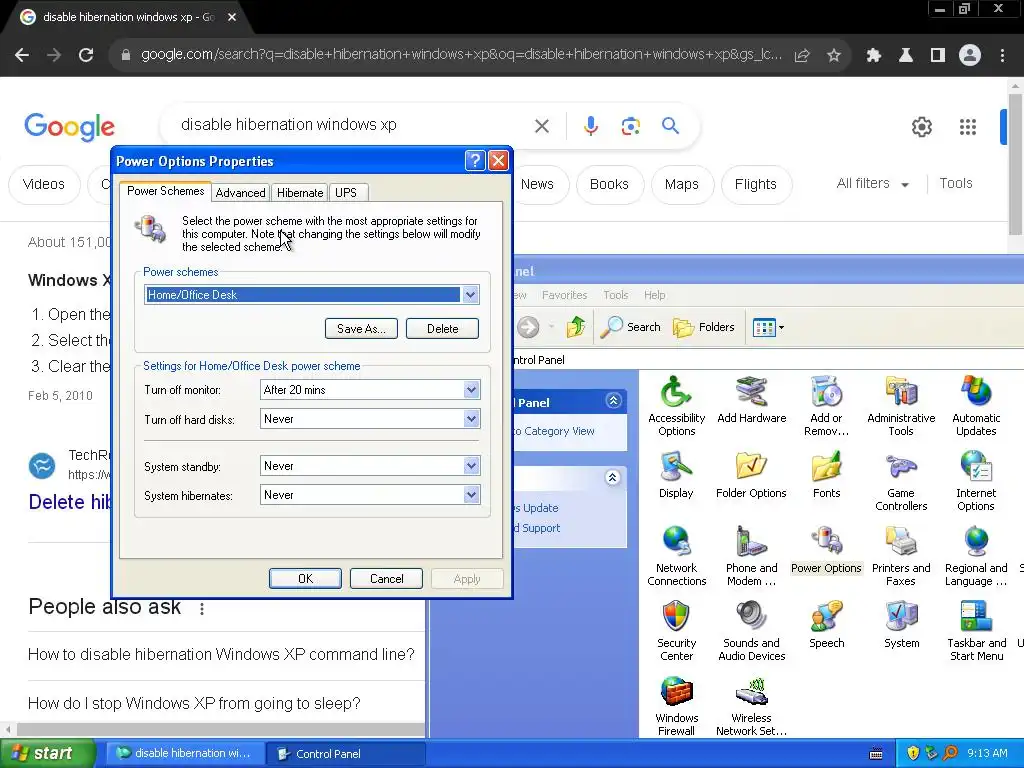The height and width of the screenshot is (768, 1024).
Task: Switch to the UPS tab
Action: (x=346, y=193)
